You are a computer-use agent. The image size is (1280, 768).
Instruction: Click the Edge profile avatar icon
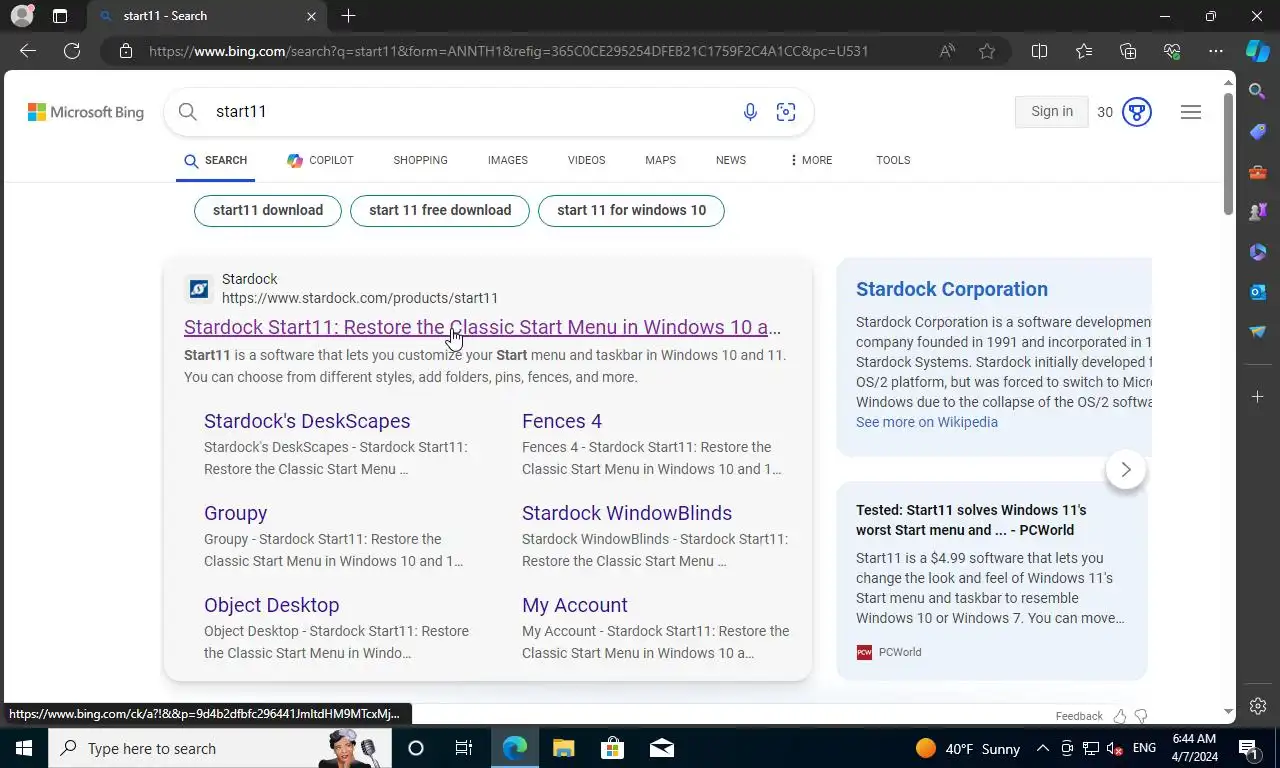click(22, 16)
